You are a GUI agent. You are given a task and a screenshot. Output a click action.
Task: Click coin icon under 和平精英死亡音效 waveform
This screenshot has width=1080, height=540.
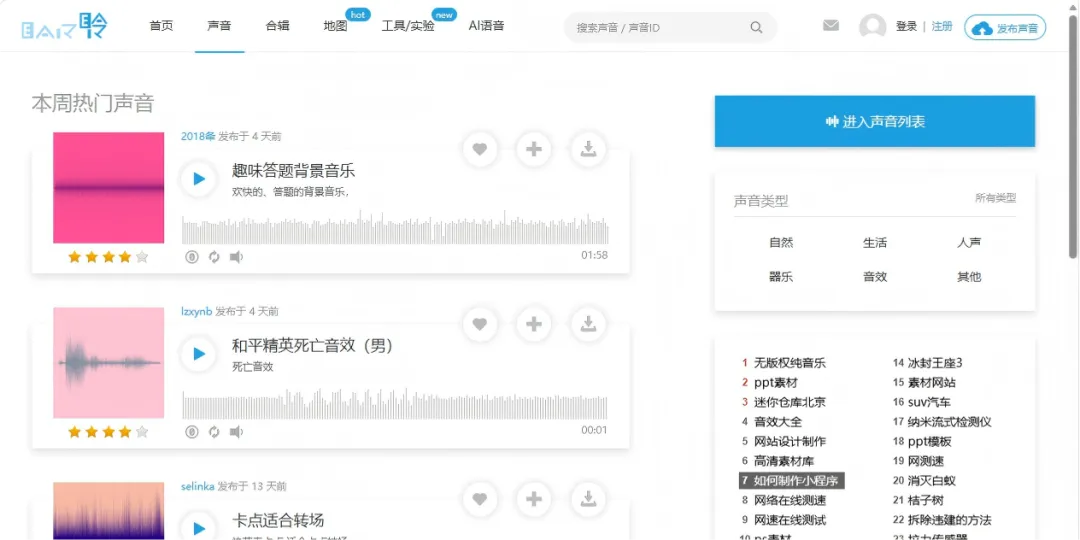192,432
